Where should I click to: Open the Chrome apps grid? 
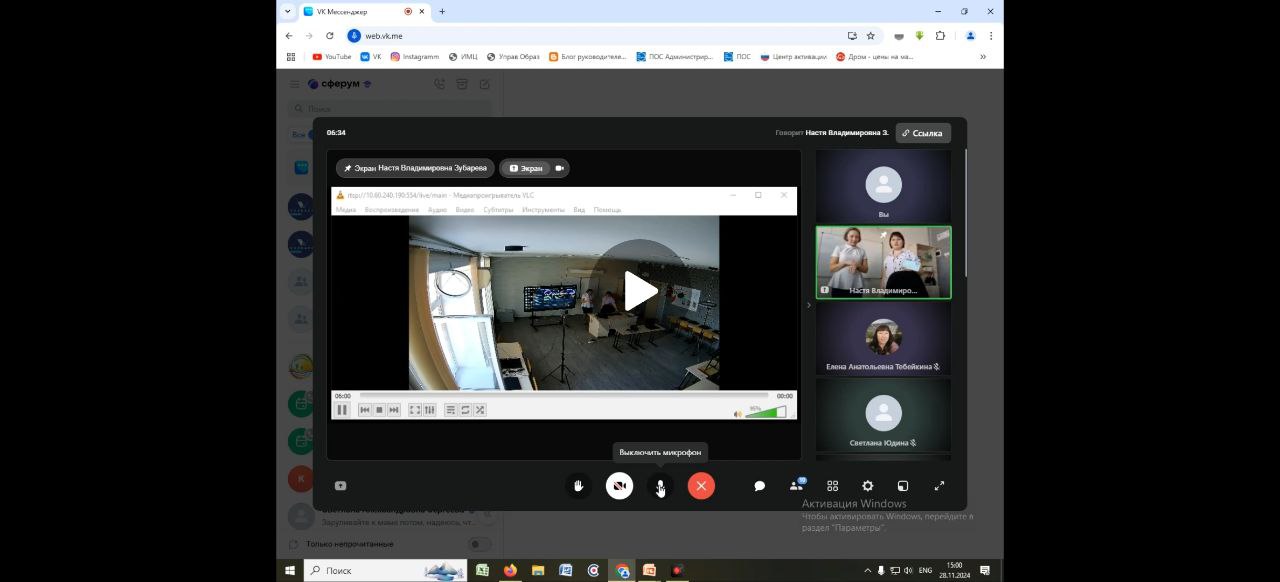click(x=291, y=57)
